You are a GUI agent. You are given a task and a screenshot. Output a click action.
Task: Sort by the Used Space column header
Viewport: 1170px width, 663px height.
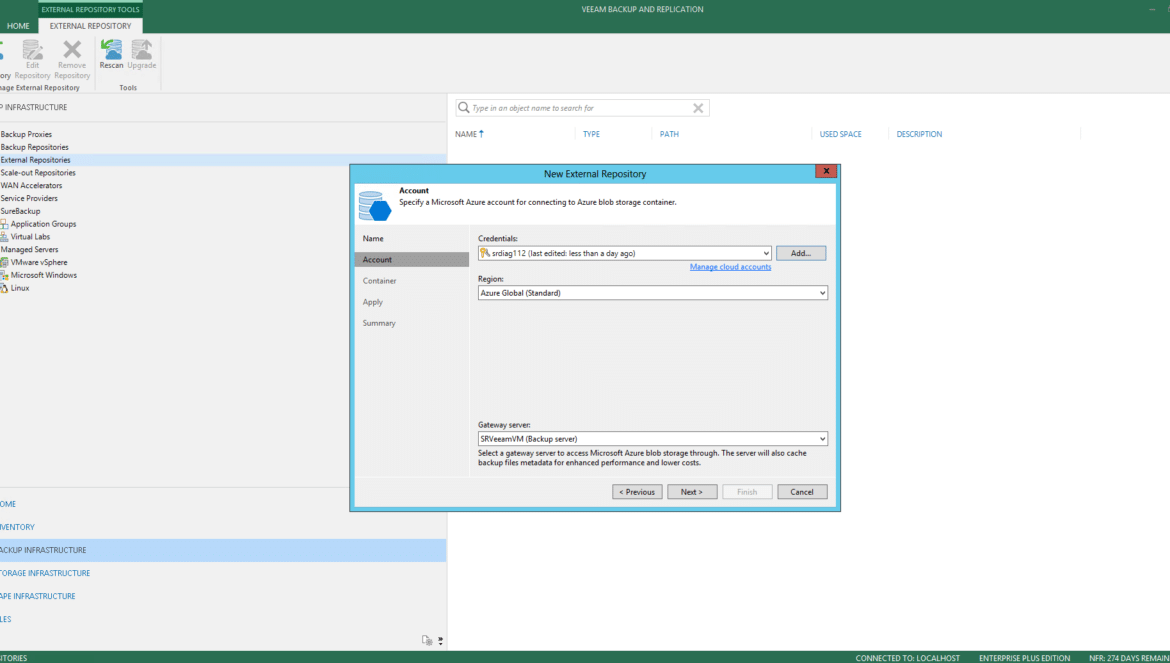840,134
